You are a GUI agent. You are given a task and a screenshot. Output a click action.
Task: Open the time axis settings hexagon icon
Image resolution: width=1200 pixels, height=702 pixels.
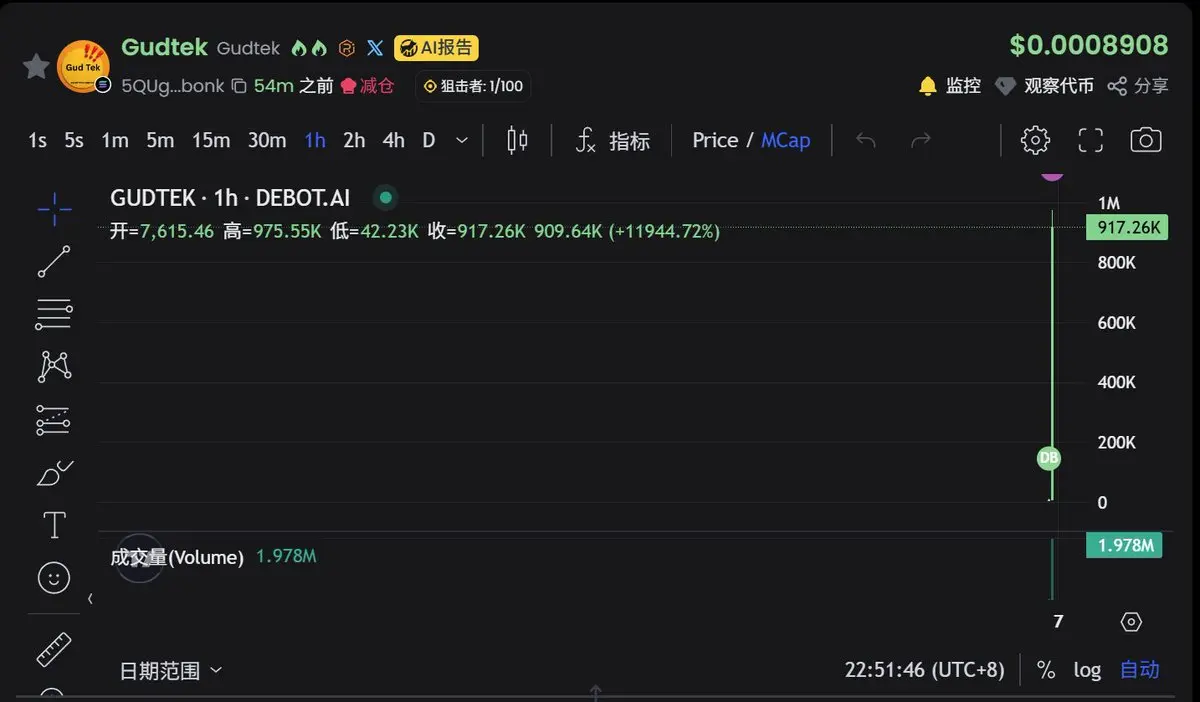pos(1131,621)
